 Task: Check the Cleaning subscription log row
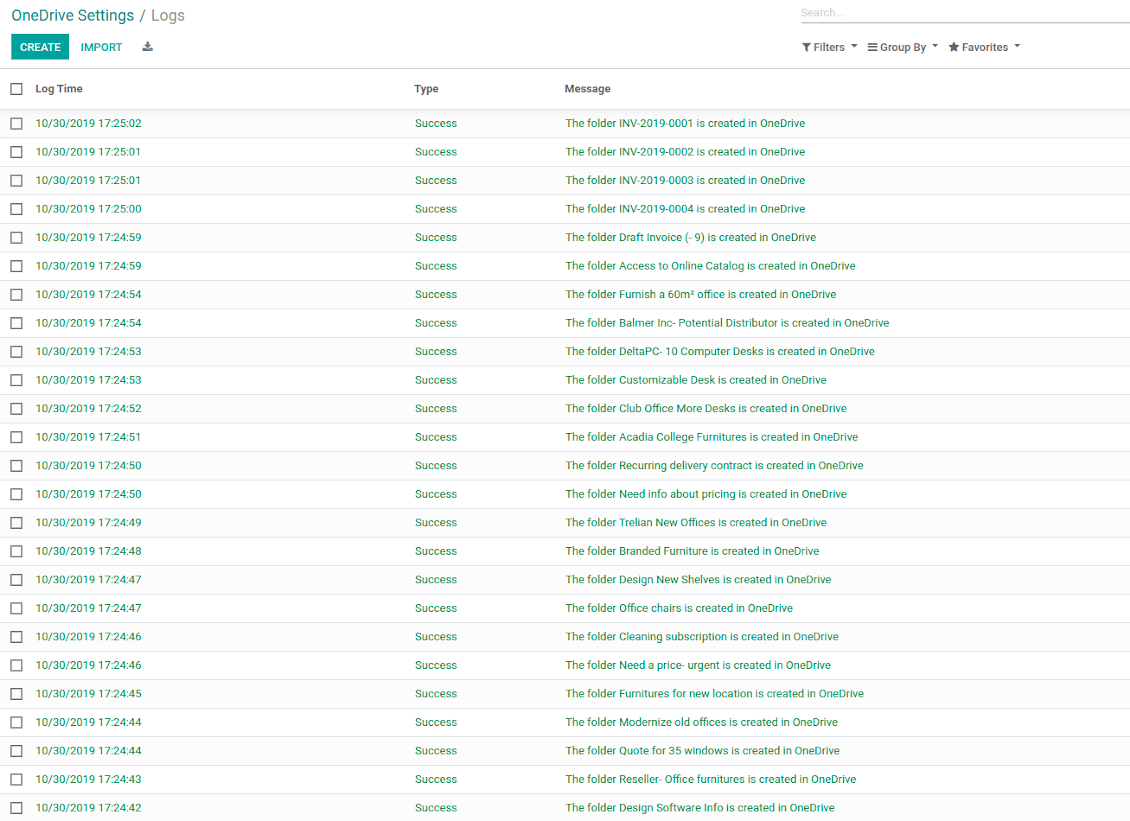pos(17,636)
